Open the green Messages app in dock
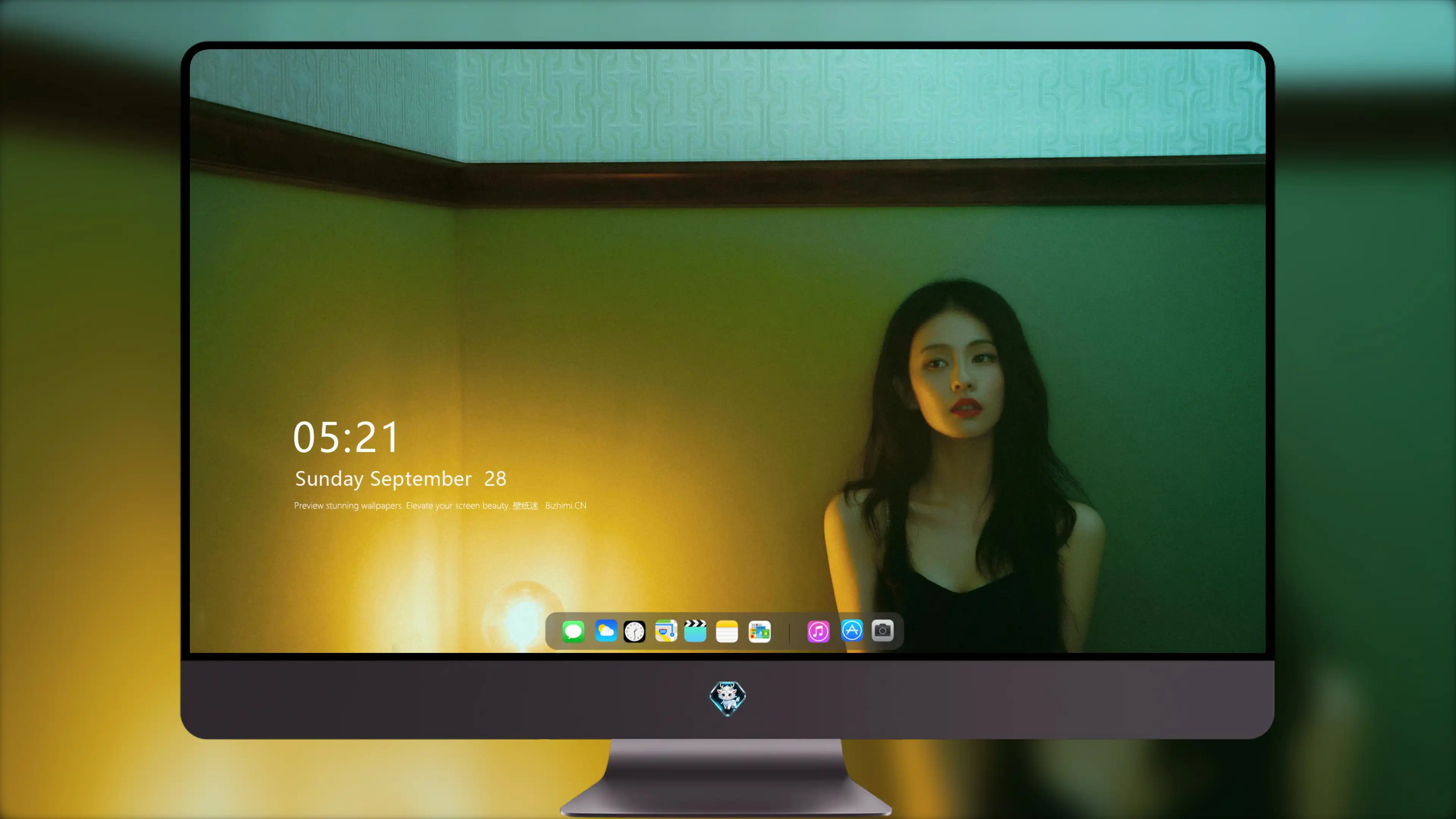1456x819 pixels. coord(573,631)
